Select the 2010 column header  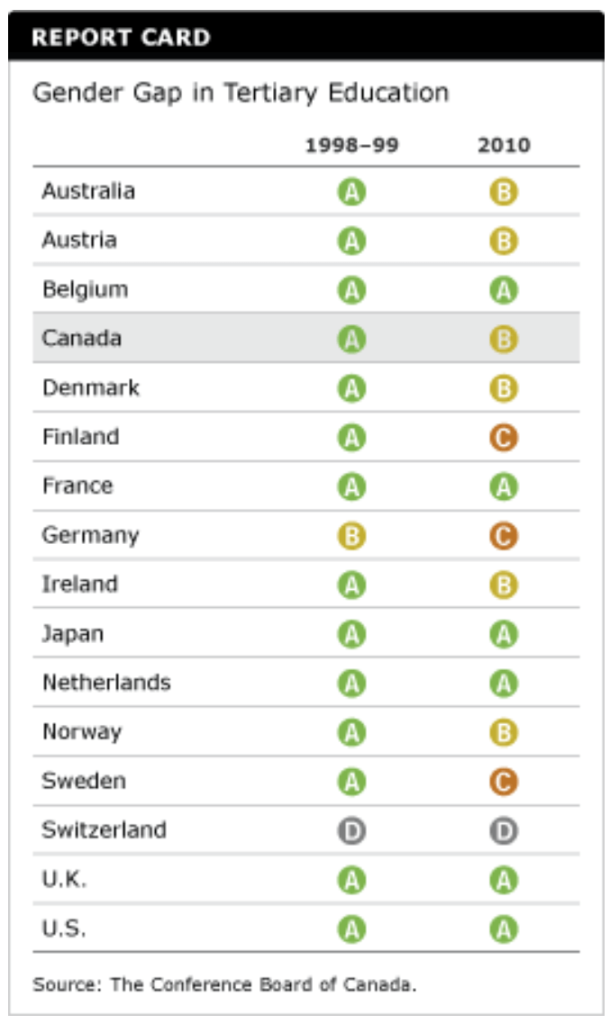504,146
